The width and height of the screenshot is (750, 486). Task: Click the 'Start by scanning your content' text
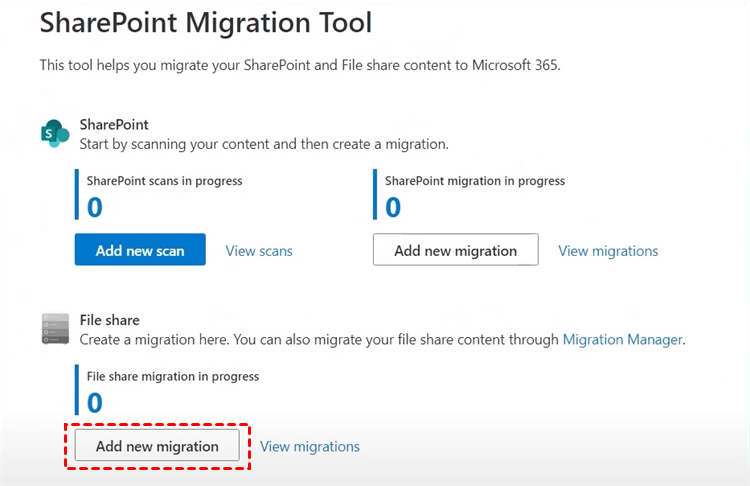pyautogui.click(x=264, y=144)
